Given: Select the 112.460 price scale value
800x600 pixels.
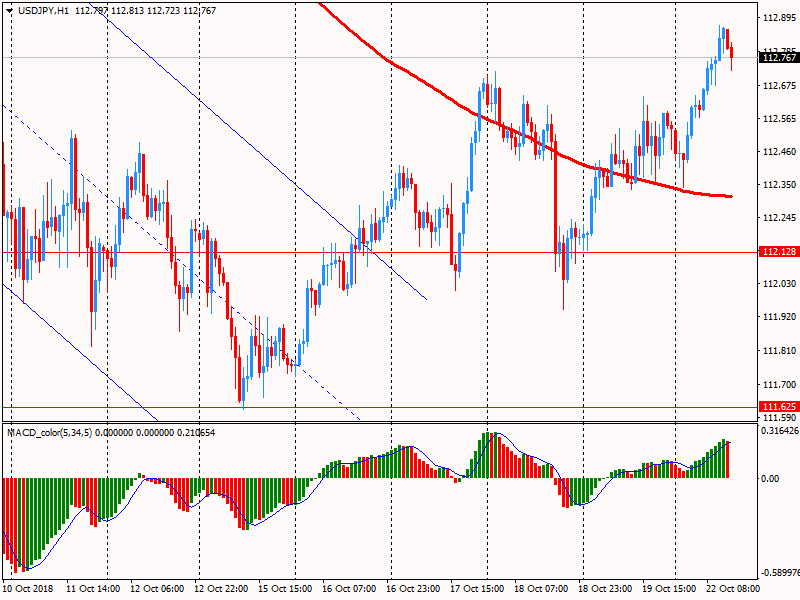Looking at the screenshot, I should (779, 152).
